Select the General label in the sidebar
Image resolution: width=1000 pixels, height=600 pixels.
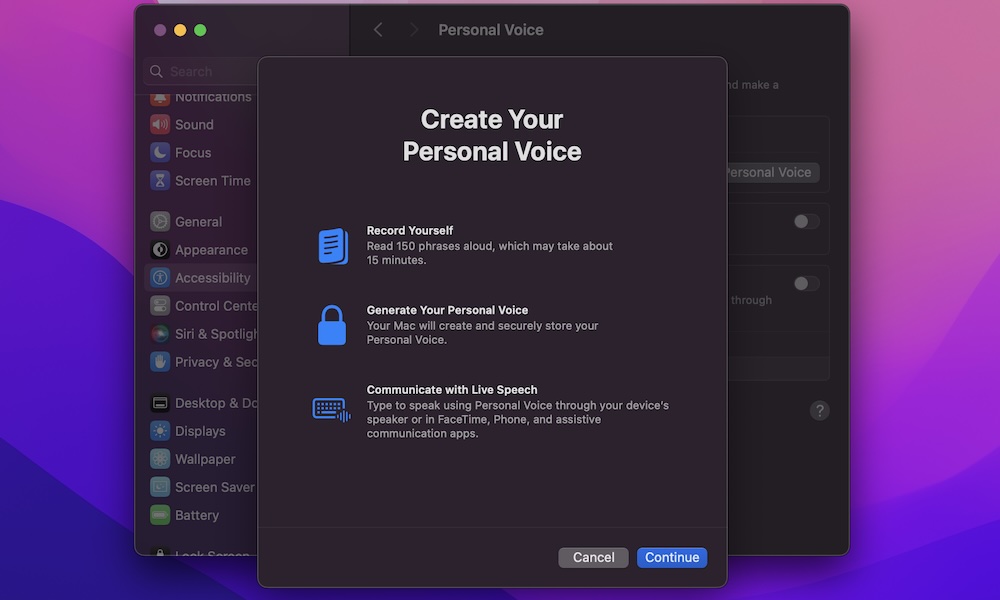198,221
